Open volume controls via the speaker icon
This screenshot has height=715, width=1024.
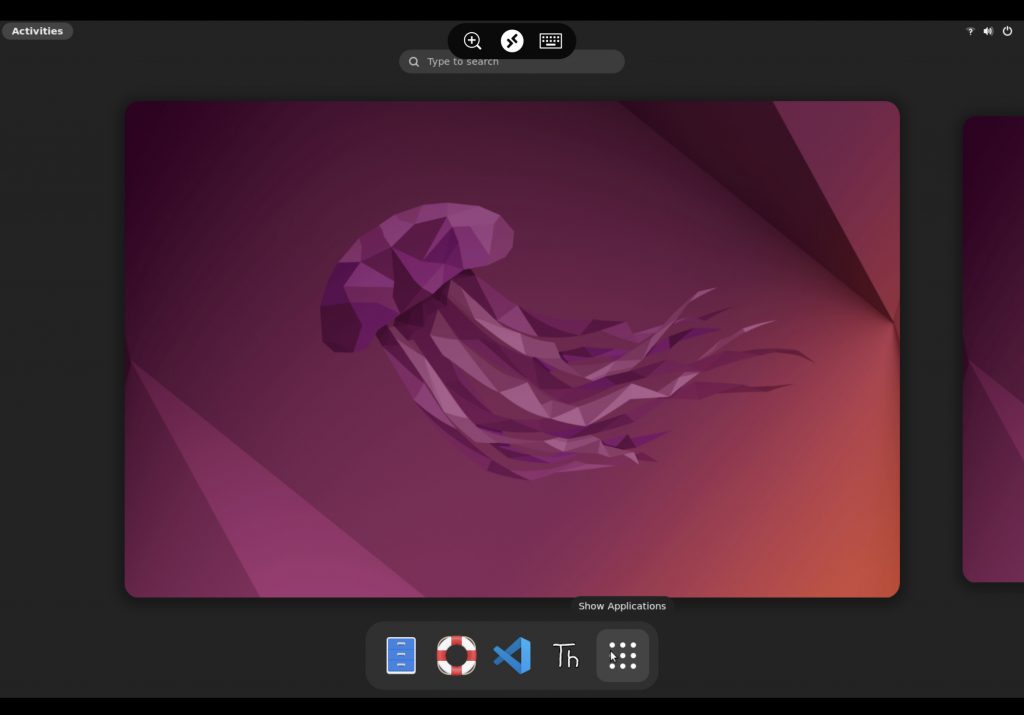pos(988,31)
